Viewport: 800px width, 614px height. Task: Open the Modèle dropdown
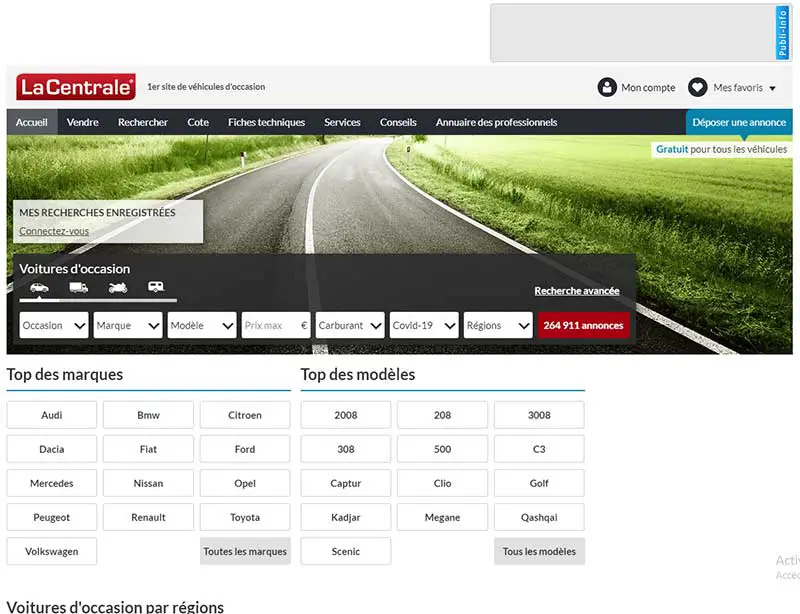[x=202, y=325]
